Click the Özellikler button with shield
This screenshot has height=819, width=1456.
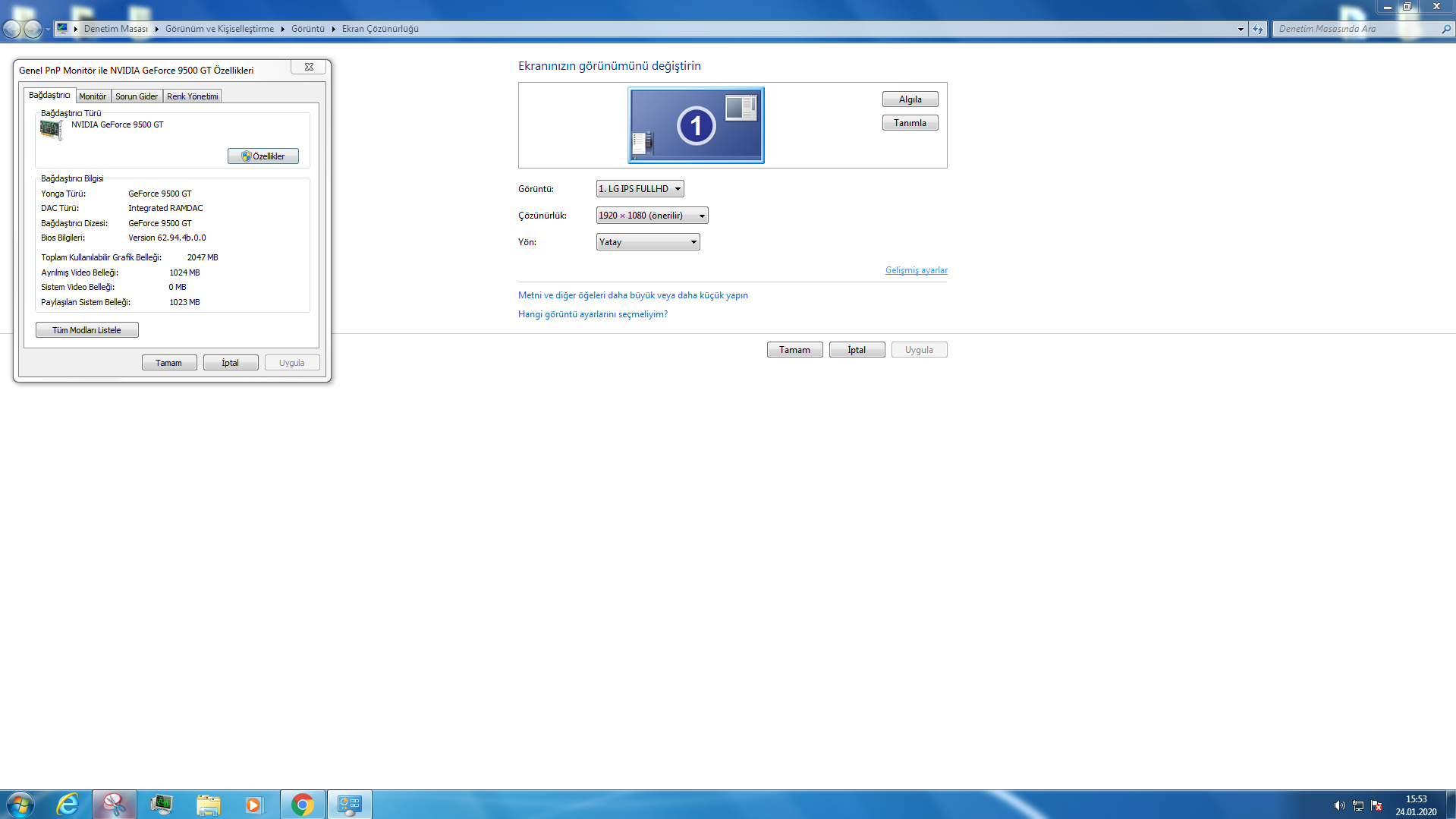[x=263, y=156]
